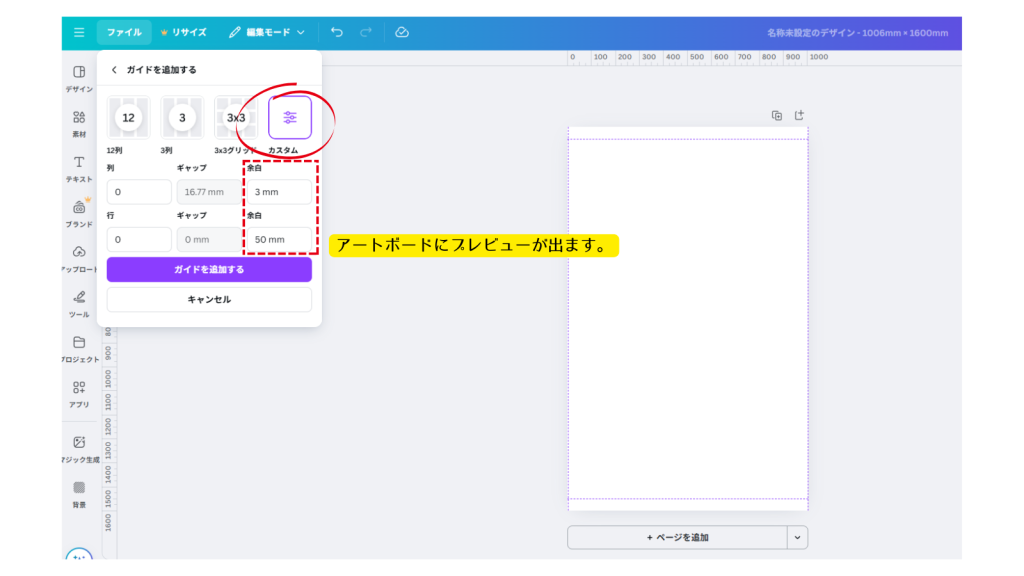Open dropdown arrow beside ページを追加

pos(797,537)
